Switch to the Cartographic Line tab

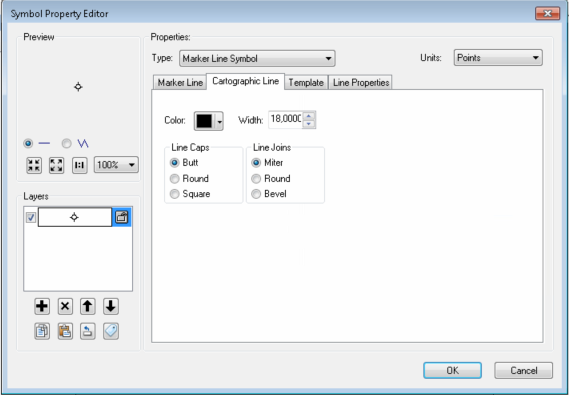click(245, 81)
